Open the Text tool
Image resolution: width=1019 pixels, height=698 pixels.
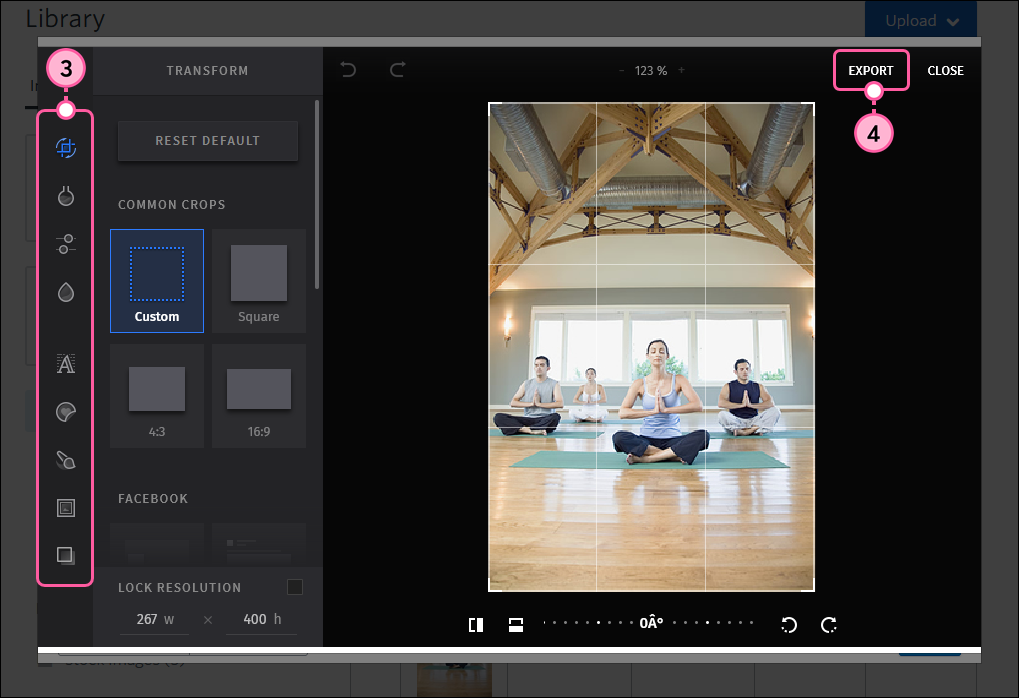pyautogui.click(x=64, y=363)
